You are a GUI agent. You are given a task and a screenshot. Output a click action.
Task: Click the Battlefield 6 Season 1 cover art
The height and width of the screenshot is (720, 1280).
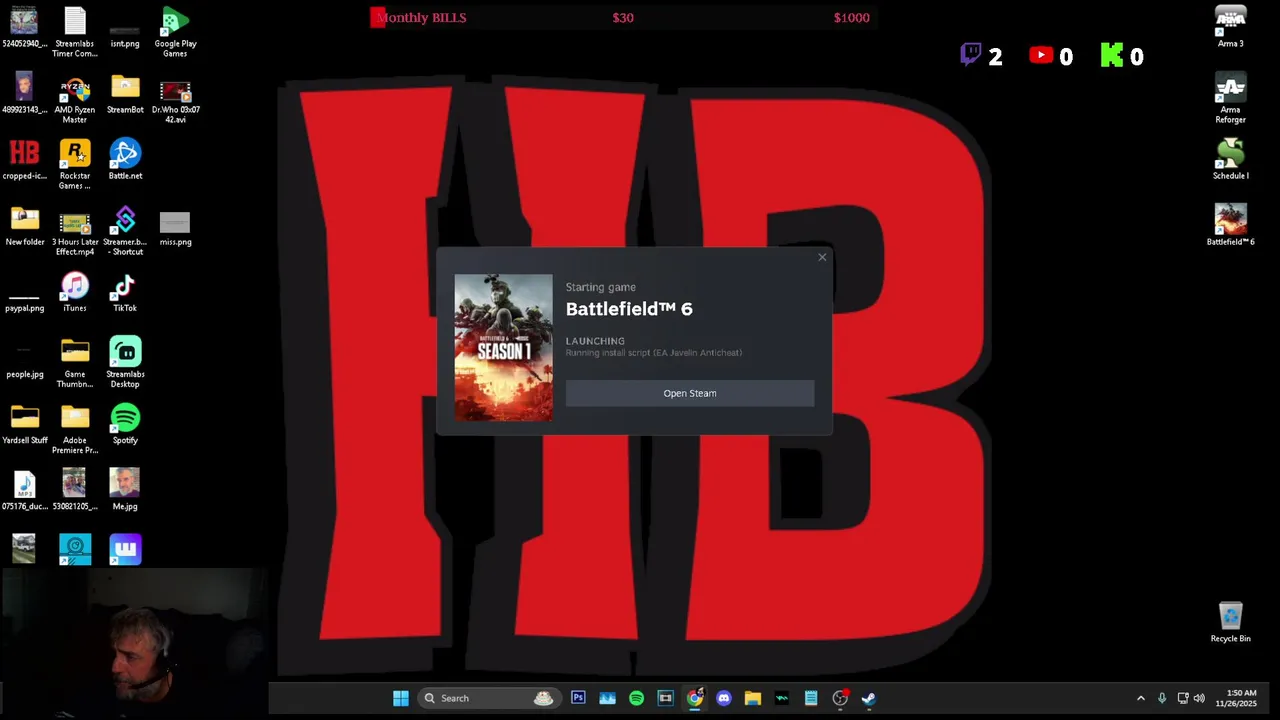click(x=503, y=347)
